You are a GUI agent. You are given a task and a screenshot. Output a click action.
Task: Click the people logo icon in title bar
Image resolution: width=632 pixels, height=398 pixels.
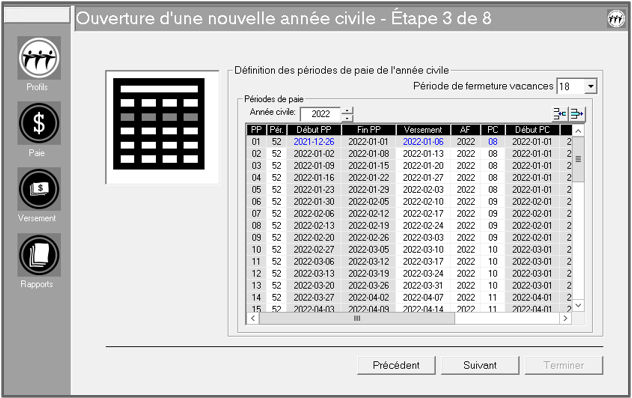pyautogui.click(x=616, y=19)
